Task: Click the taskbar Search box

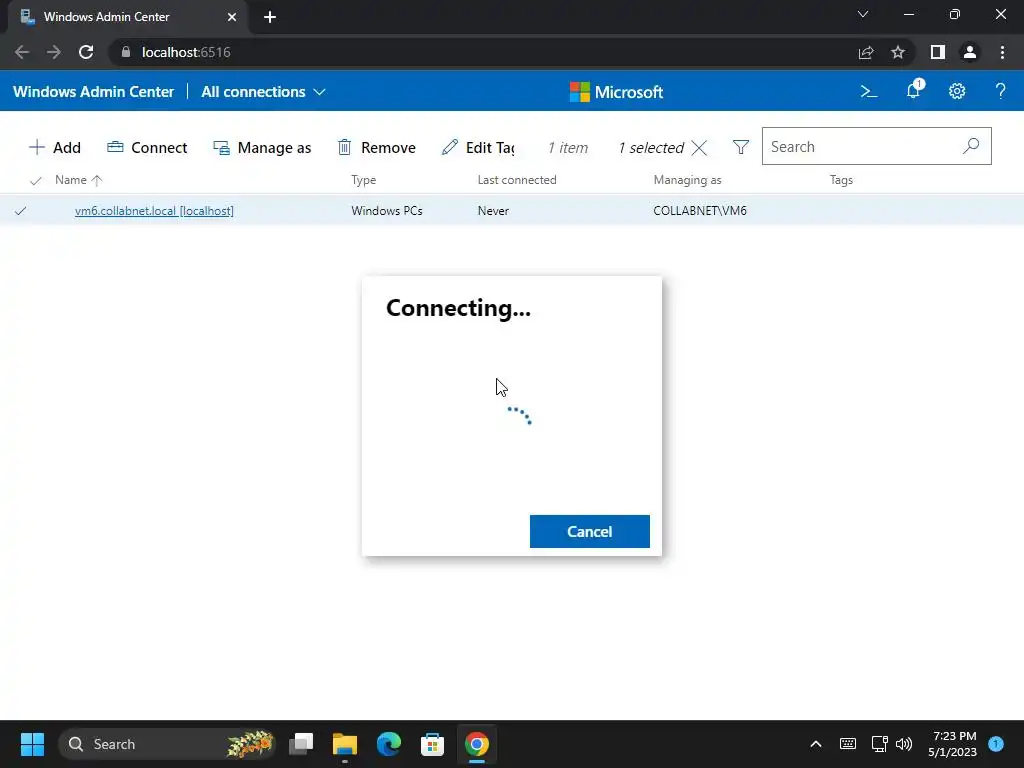Action: coord(167,744)
